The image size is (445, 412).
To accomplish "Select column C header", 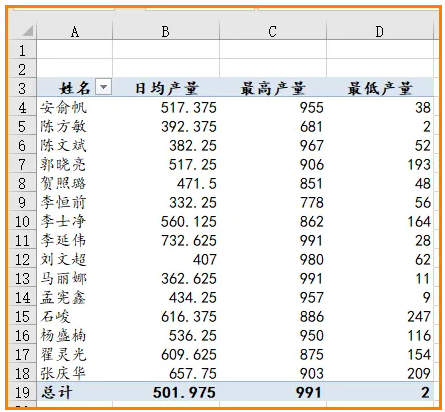I will pos(273,31).
